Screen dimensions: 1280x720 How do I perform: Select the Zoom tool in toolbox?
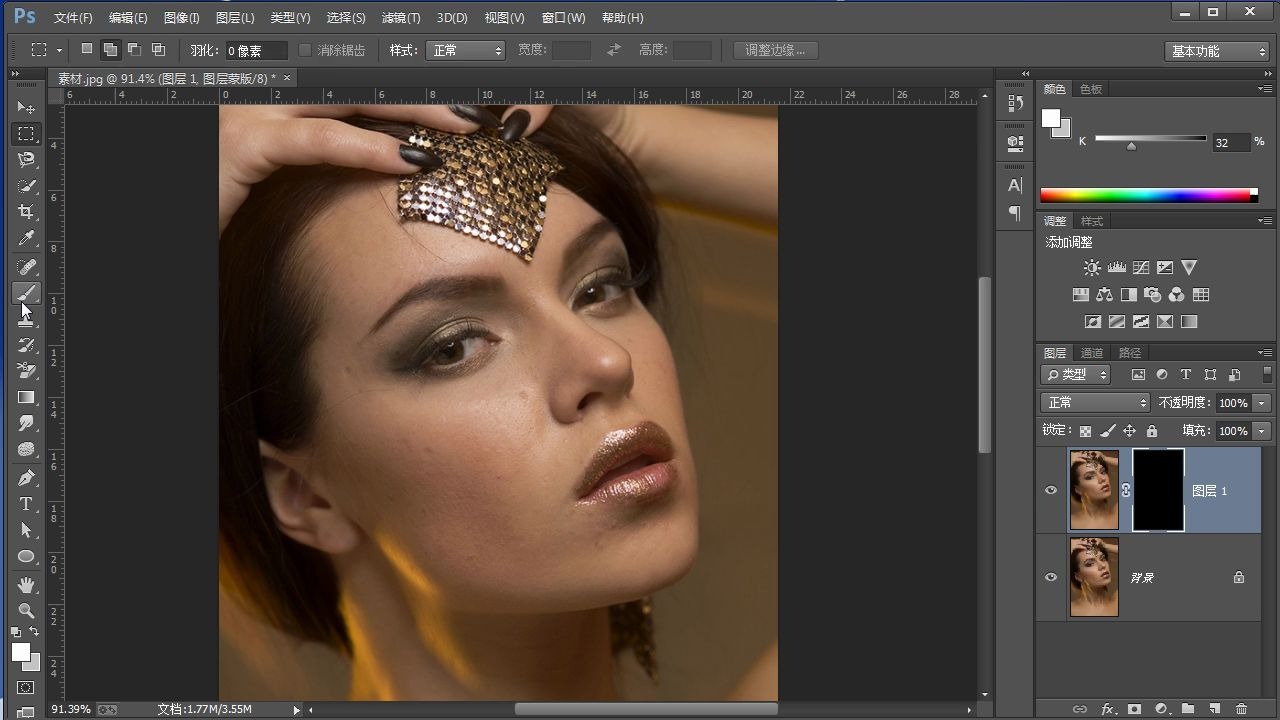click(26, 610)
